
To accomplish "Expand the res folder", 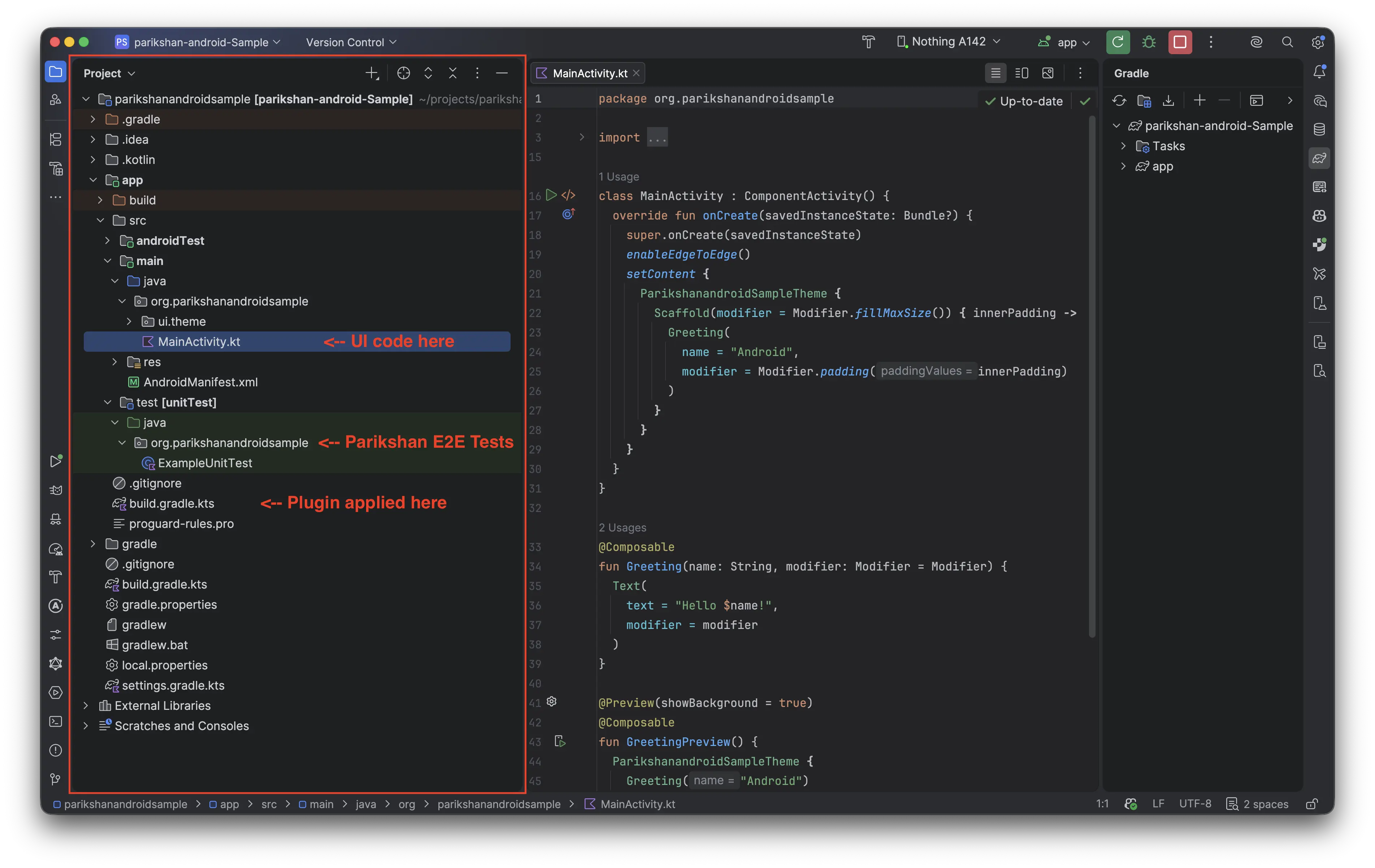I will point(115,362).
